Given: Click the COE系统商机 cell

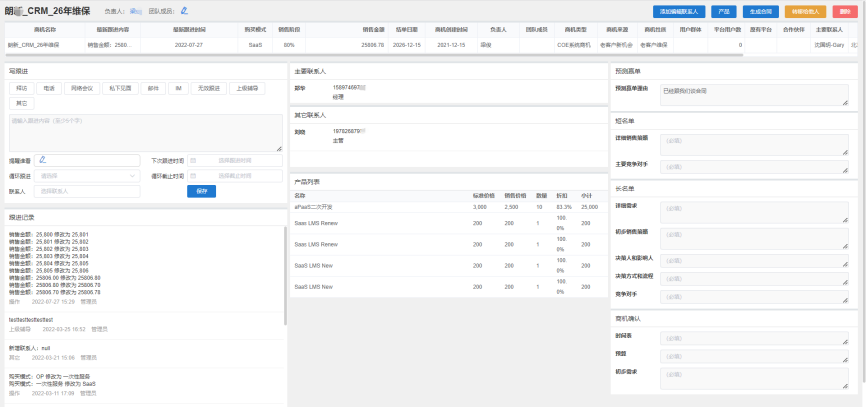Looking at the screenshot, I should (575, 45).
